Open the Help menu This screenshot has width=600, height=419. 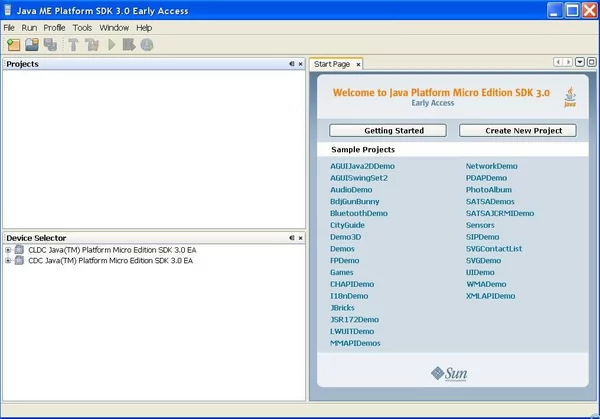coord(144,28)
